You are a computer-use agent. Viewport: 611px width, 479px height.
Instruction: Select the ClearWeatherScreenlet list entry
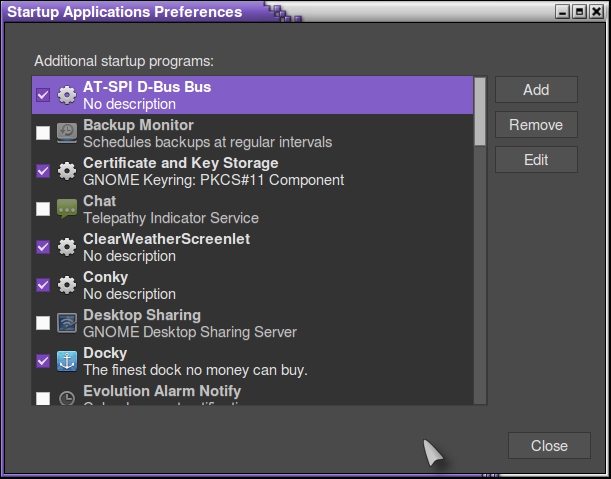tap(250, 247)
